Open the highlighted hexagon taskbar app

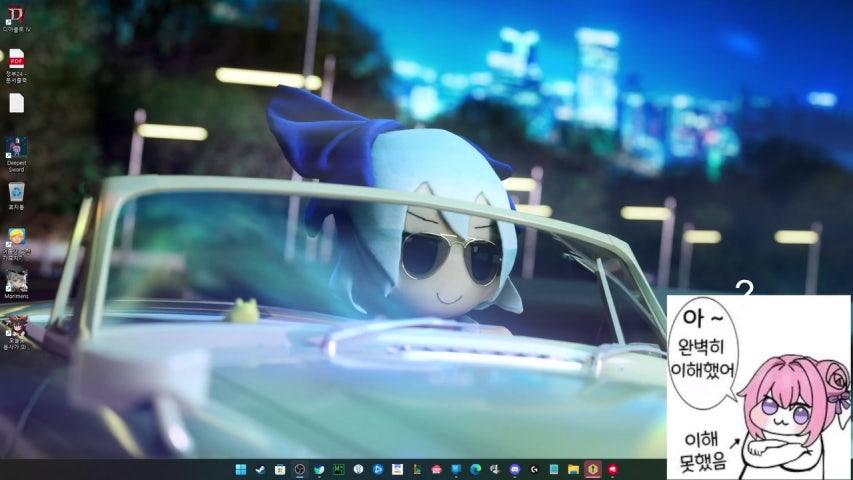pos(592,469)
